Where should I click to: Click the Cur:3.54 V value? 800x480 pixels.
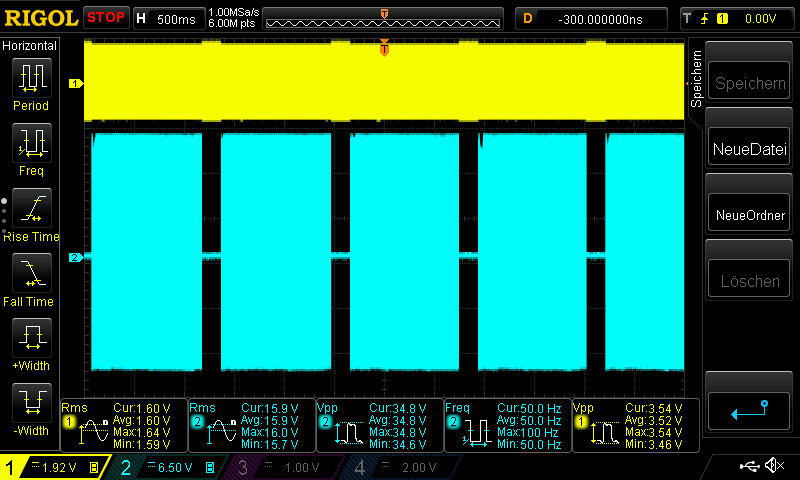(654, 409)
